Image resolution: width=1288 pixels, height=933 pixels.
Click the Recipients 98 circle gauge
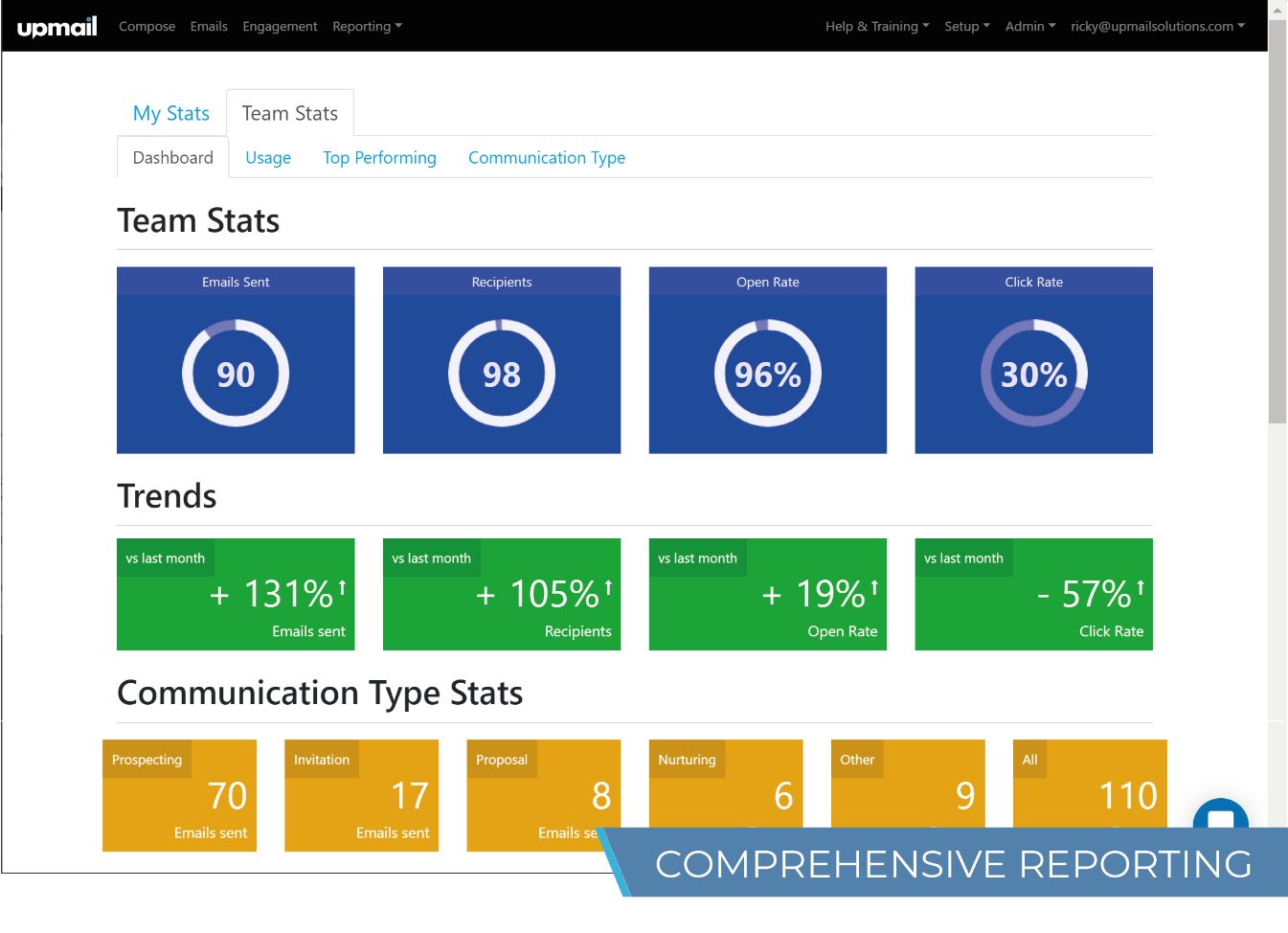tap(502, 374)
